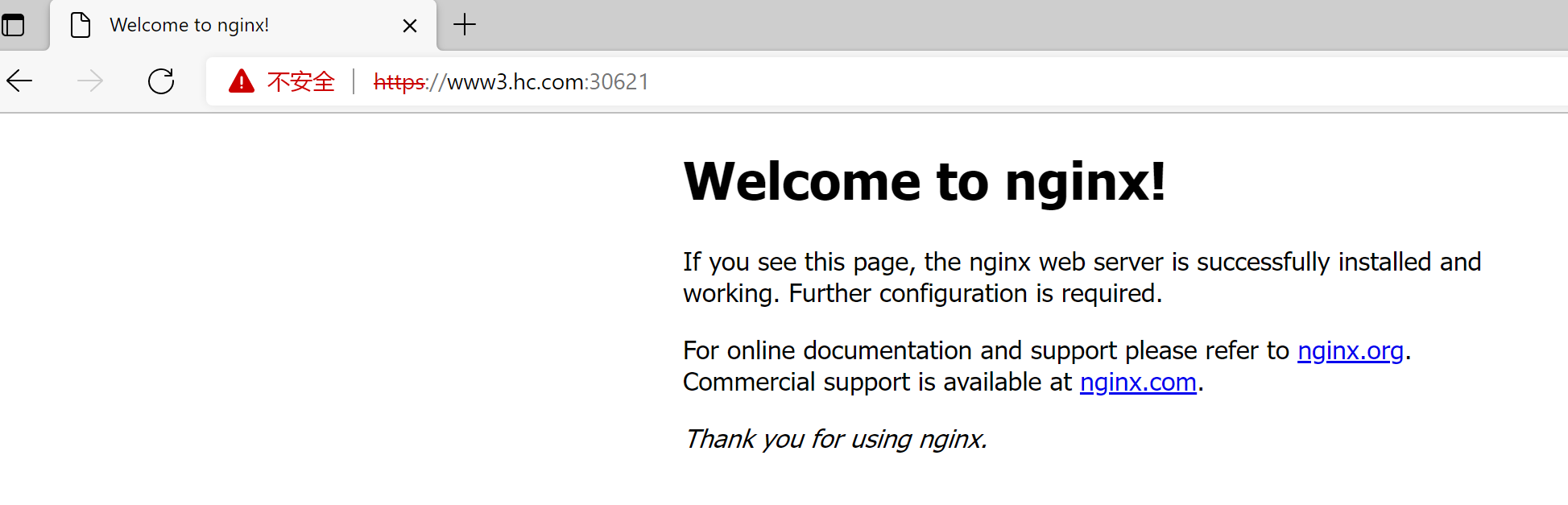Click the 'Further configuration is required' sentence
The height and width of the screenshot is (505, 1568).
[974, 294]
